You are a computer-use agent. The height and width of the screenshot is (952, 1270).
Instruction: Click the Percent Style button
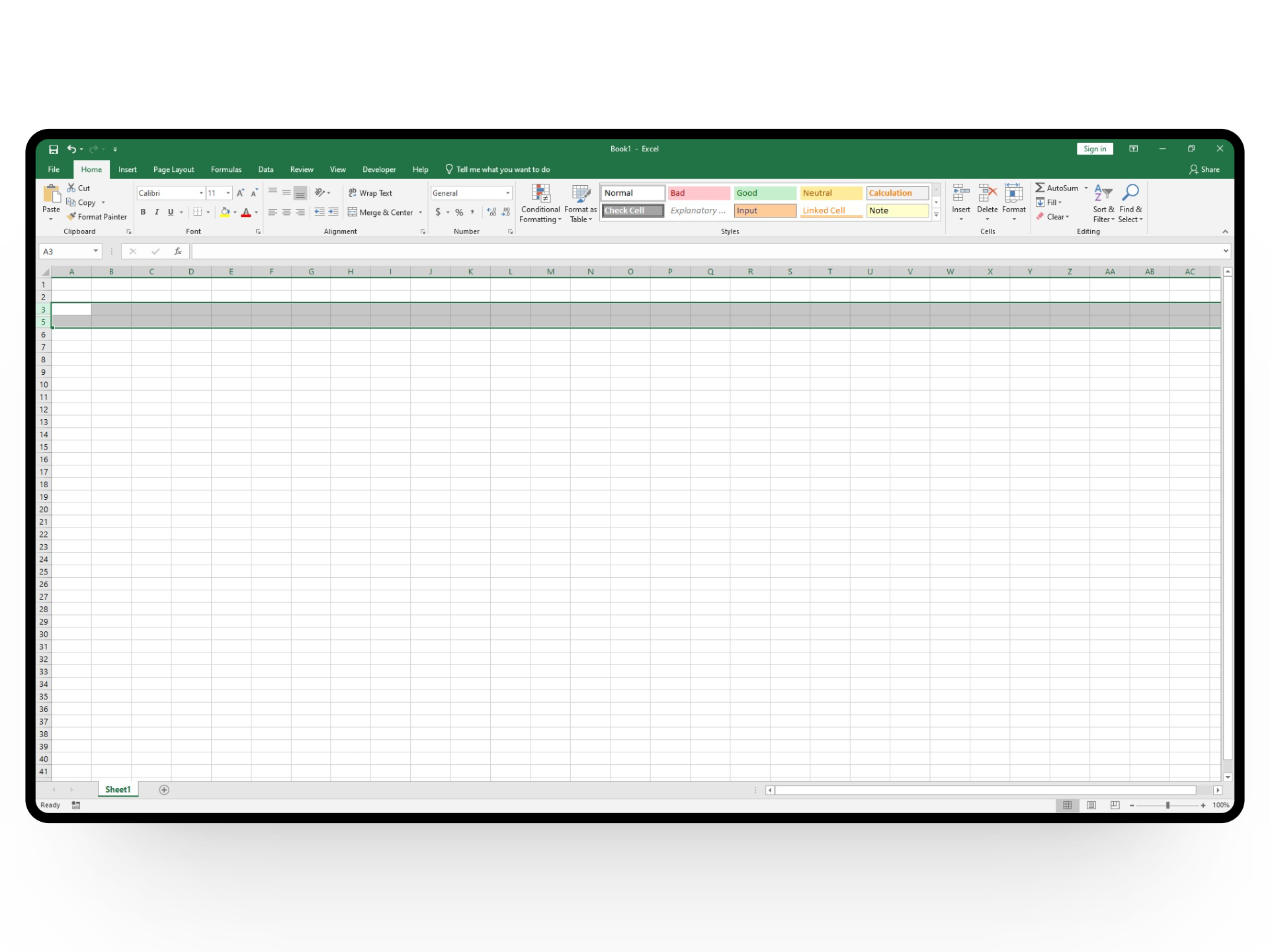[x=459, y=212]
